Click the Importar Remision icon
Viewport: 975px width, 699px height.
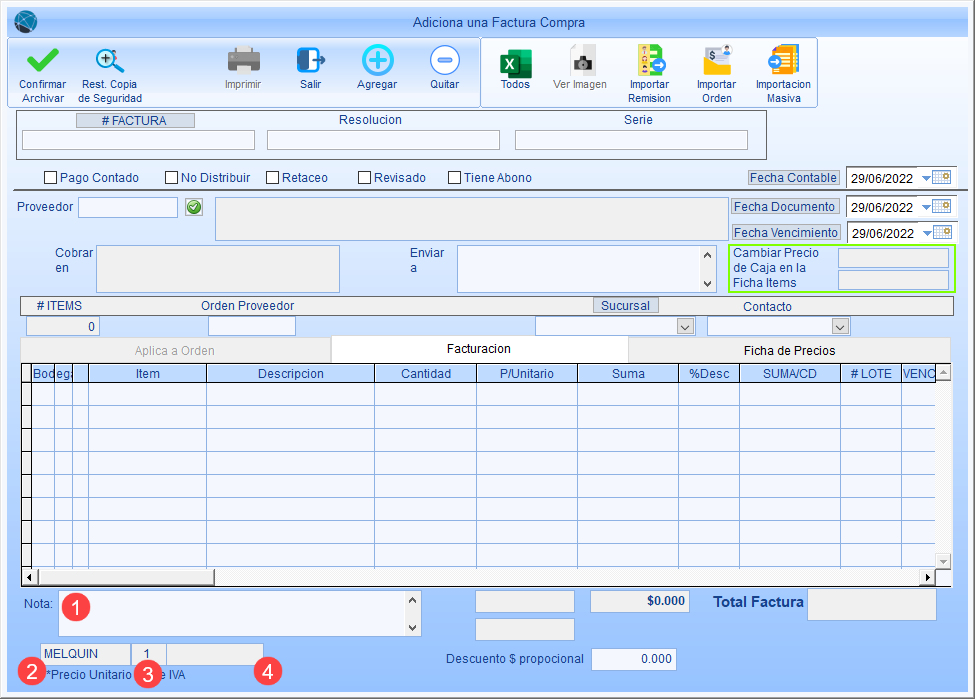650,60
